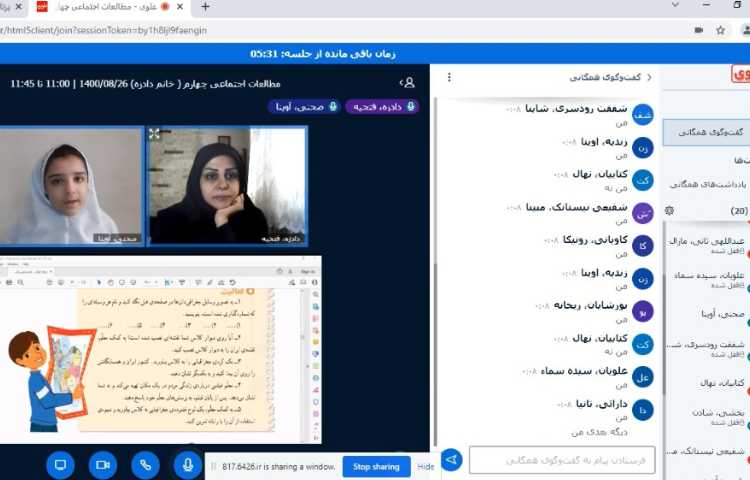750x480 pixels.
Task: Make teacher's webcam video fullscreen
Action: 154,133
